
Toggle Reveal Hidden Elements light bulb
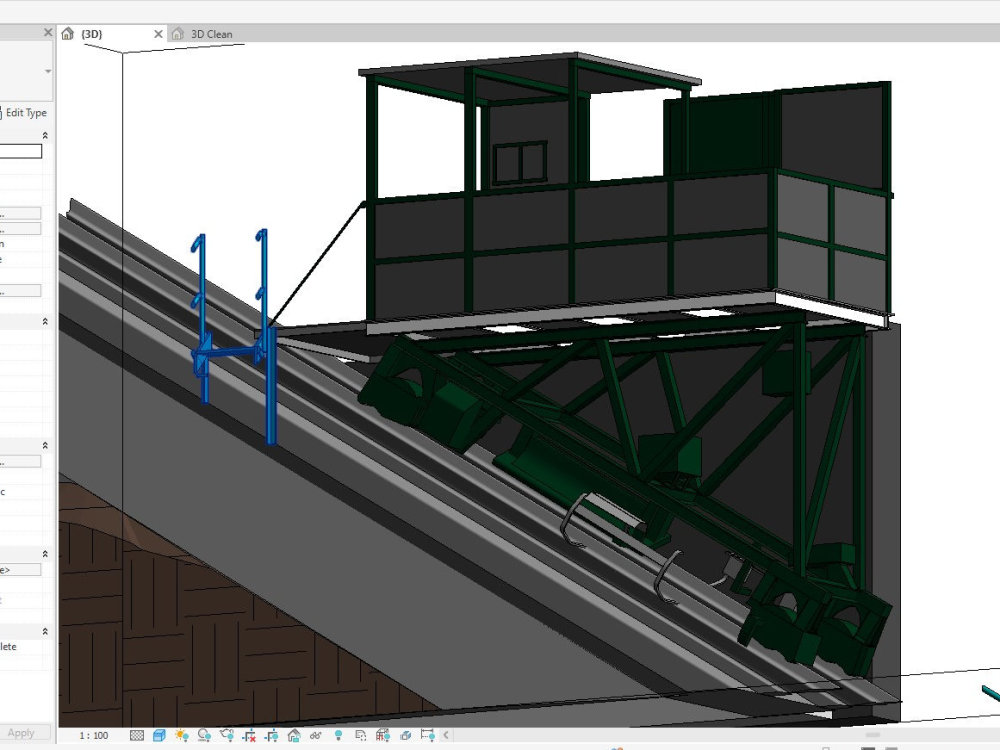pyautogui.click(x=338, y=735)
